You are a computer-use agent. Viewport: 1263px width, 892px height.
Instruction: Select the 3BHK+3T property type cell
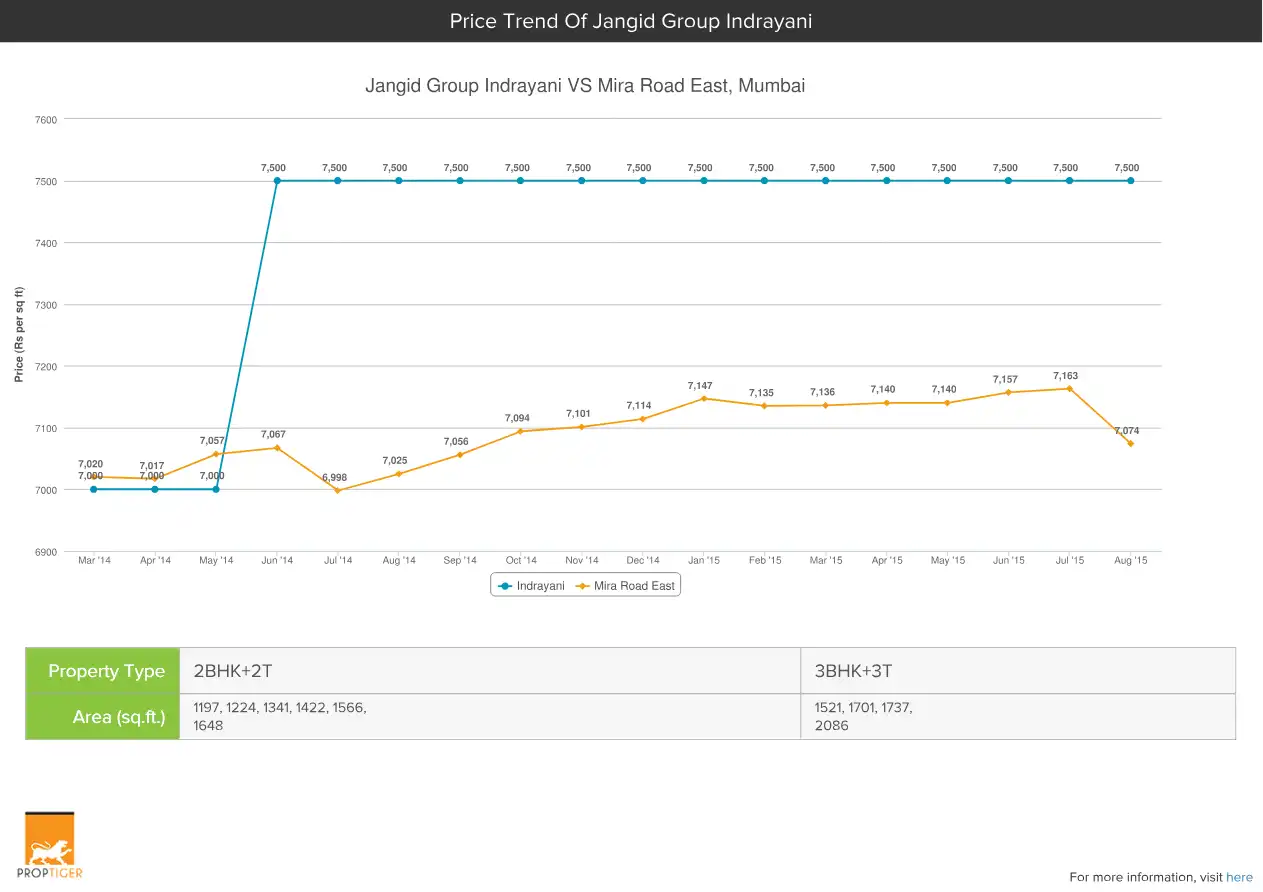point(1017,671)
